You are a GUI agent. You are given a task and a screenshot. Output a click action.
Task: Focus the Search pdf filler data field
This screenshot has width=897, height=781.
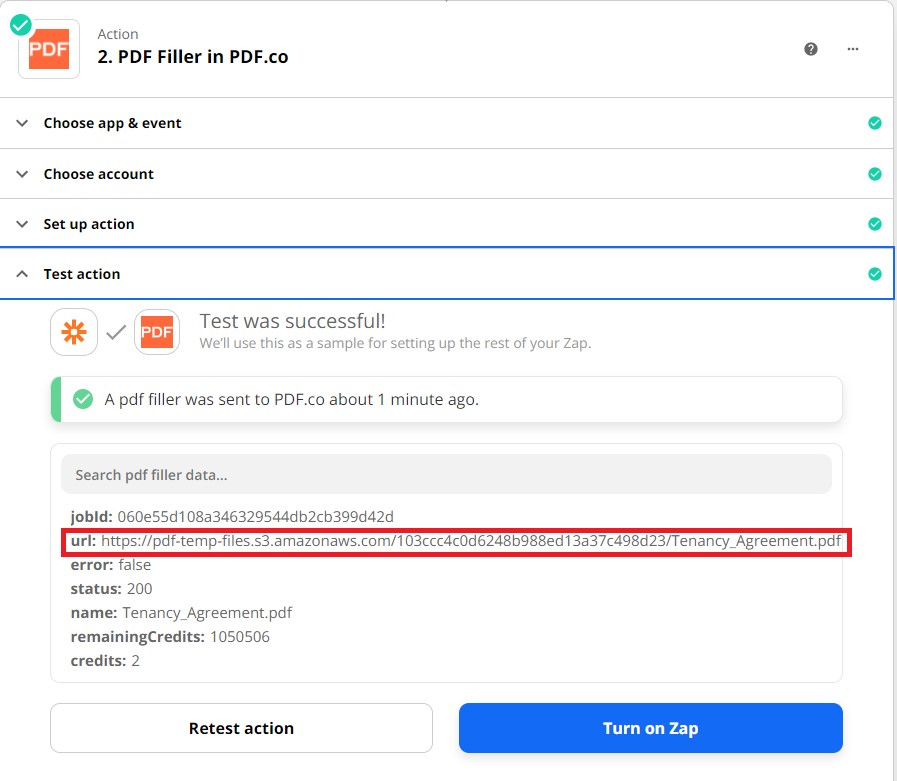[x=446, y=474]
